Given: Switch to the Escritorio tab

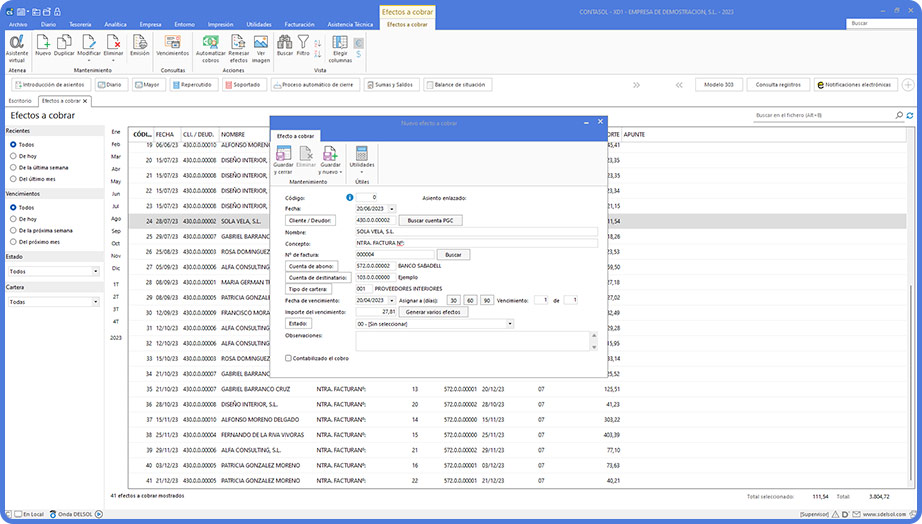Looking at the screenshot, I should (20, 101).
